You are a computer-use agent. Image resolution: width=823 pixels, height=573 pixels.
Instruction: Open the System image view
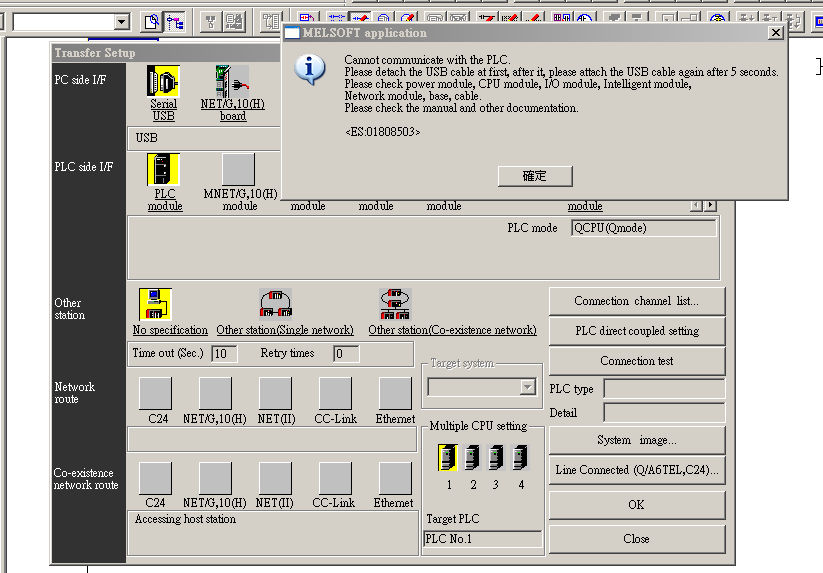pyautogui.click(x=636, y=440)
